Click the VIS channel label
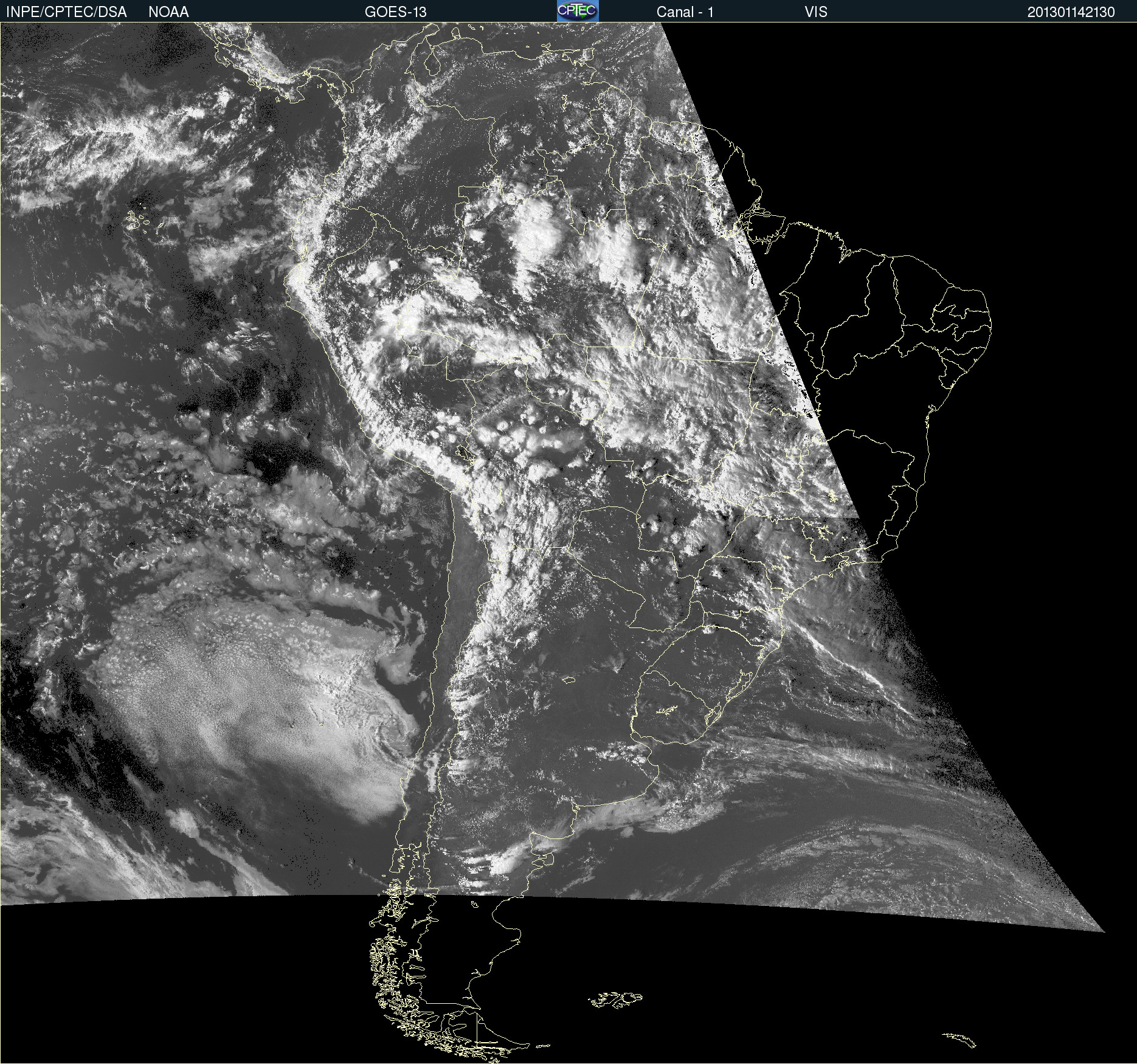Screen dimensions: 1137x1064 click(816, 12)
